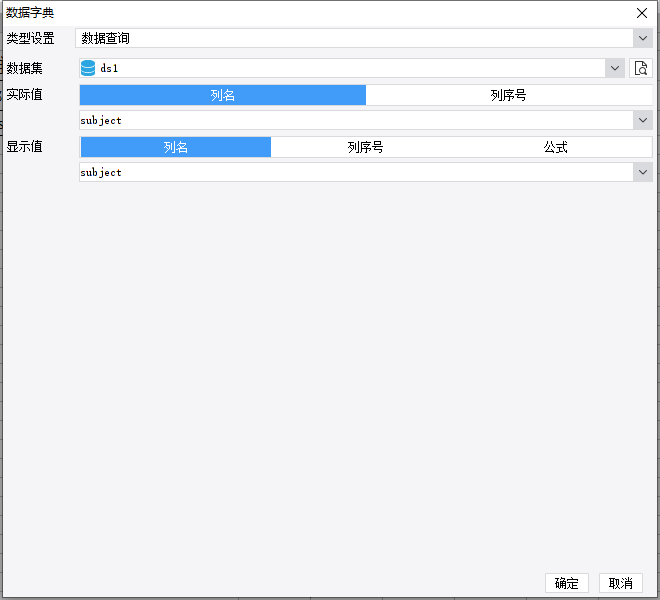The width and height of the screenshot is (660, 600).
Task: Select 列名 toggle for 实际值
Action: (x=223, y=95)
